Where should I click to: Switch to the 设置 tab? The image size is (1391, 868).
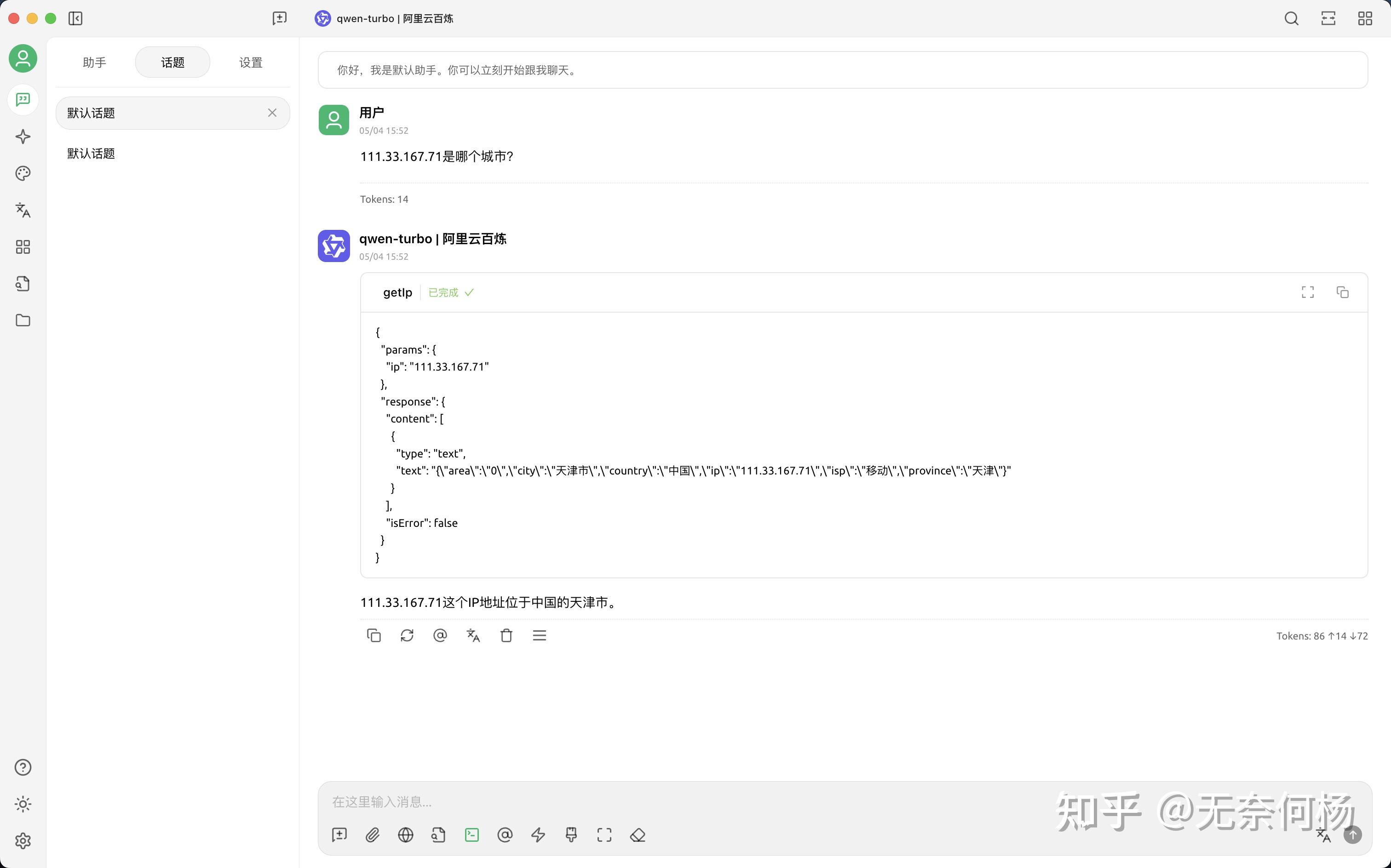coord(250,62)
